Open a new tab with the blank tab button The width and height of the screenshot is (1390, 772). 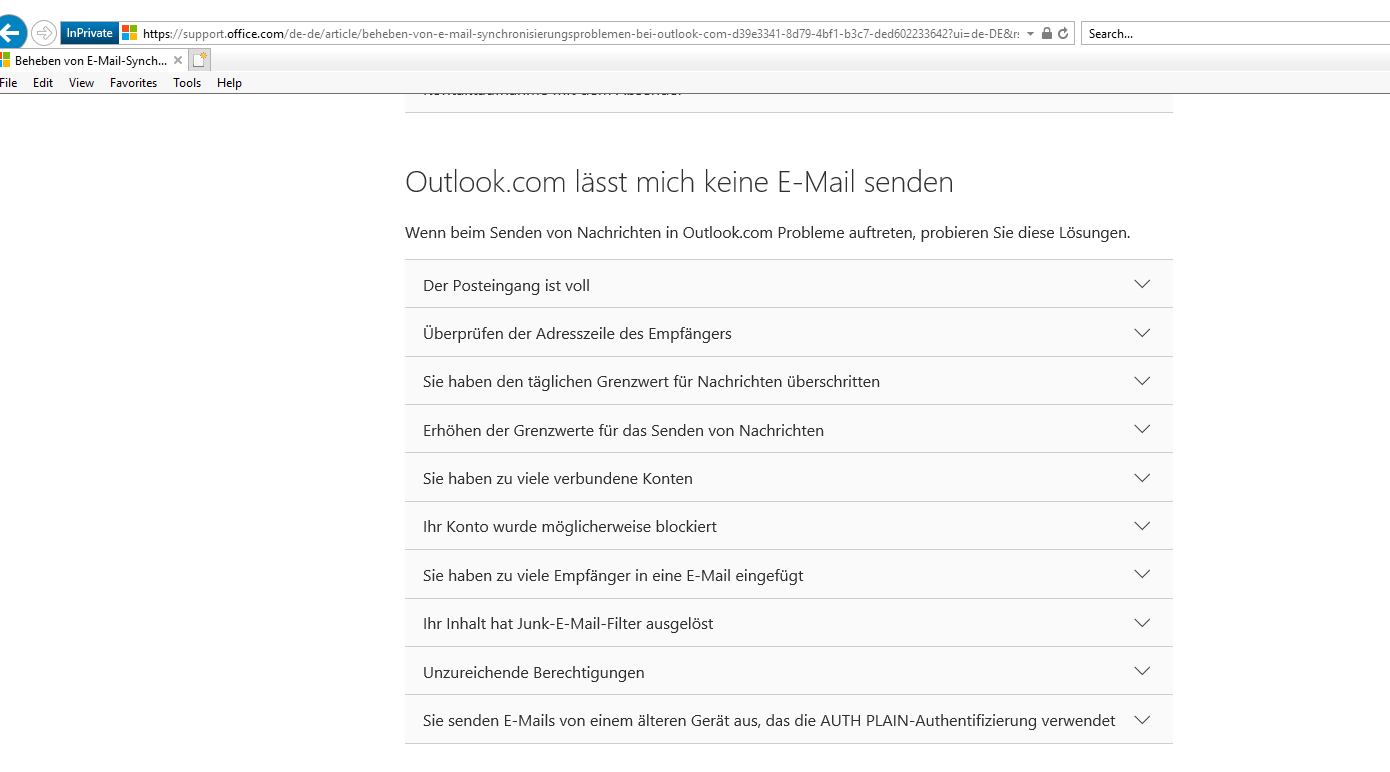click(x=200, y=60)
